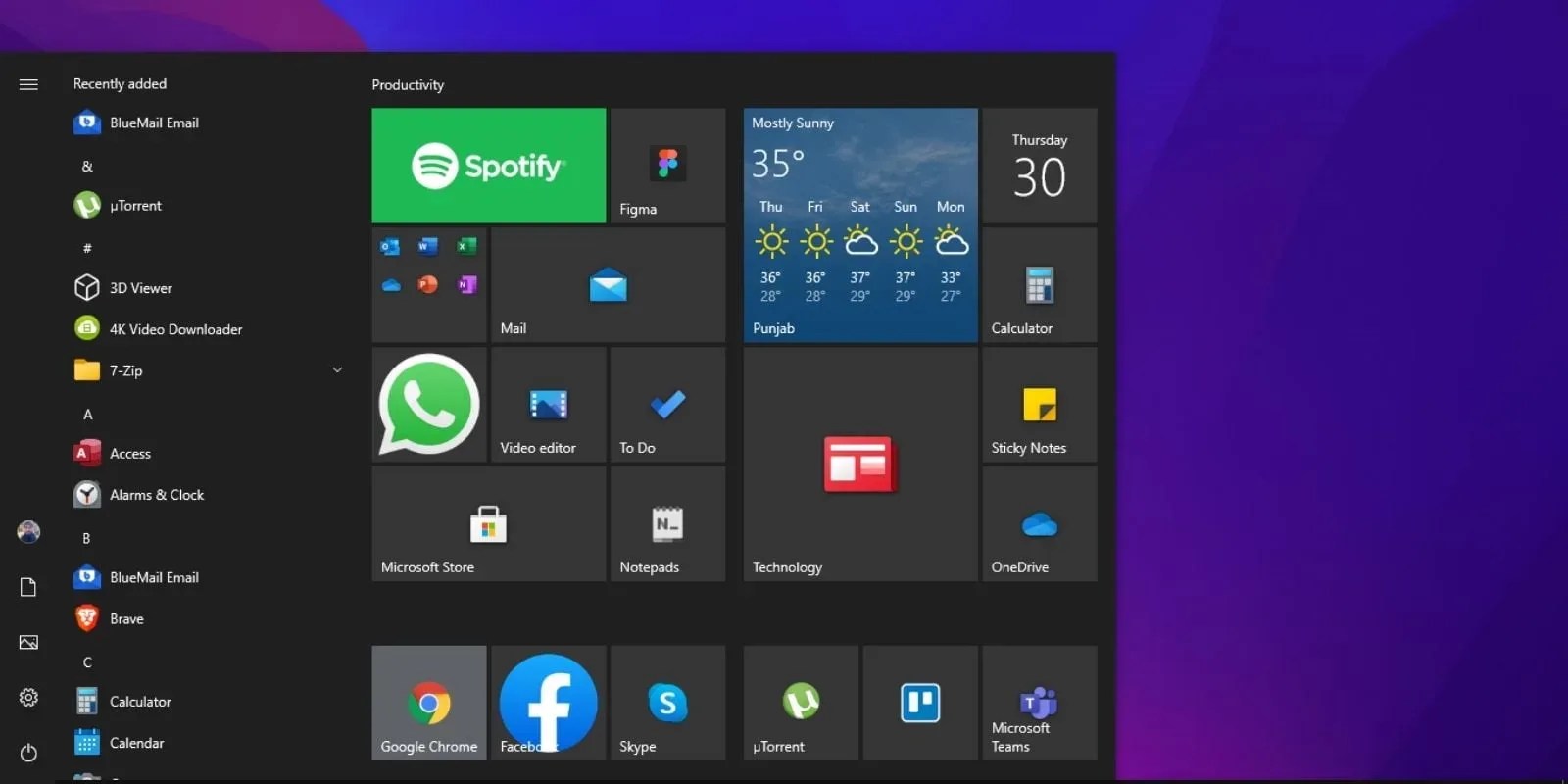The image size is (1568, 784).
Task: Open the µTorrent tile
Action: (801, 703)
